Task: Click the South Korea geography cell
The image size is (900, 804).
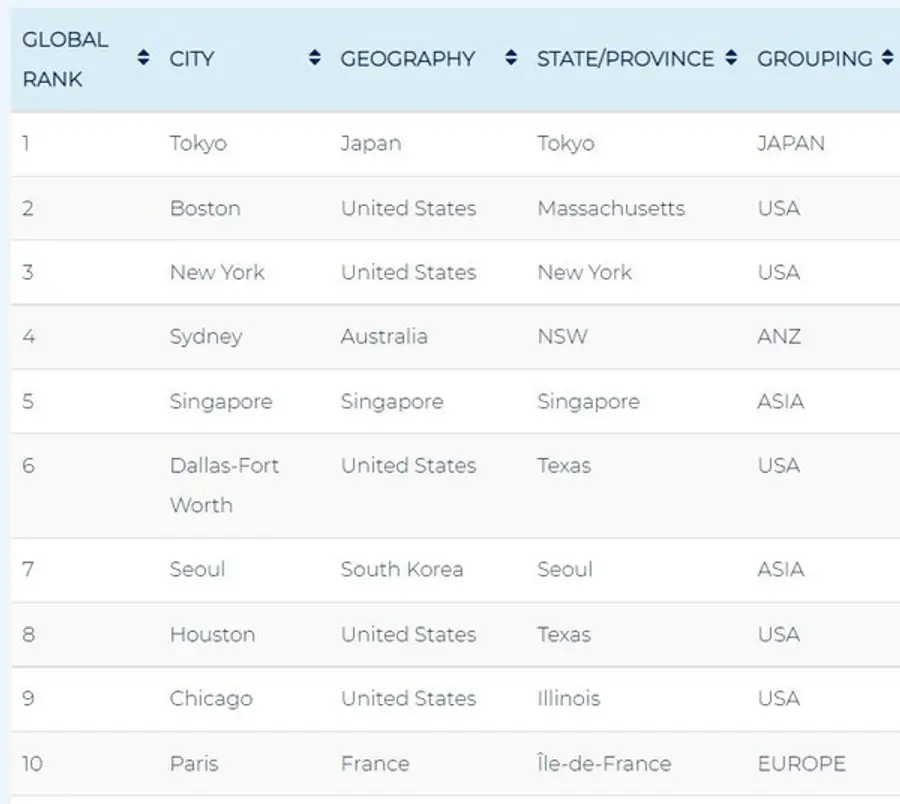Action: coord(401,569)
